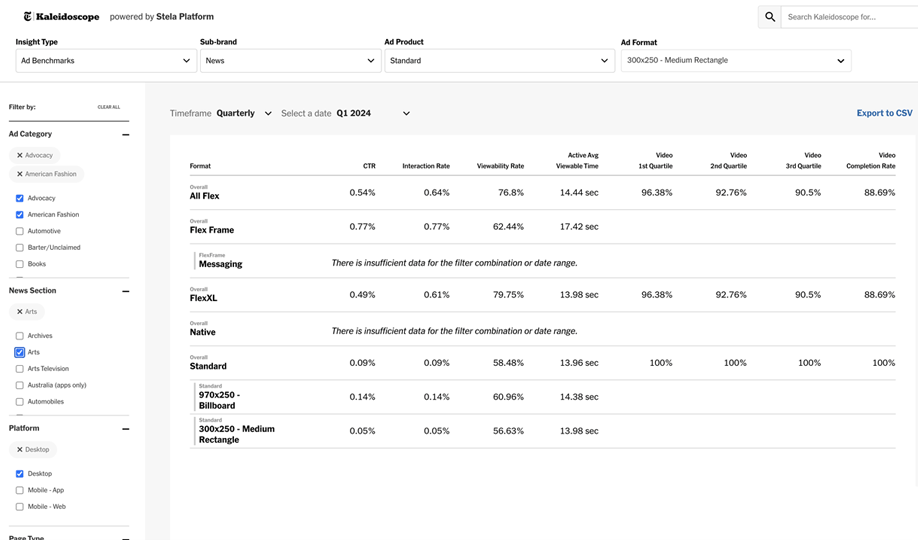
Task: Remove the Advocacy filter chip
Action: pos(20,156)
